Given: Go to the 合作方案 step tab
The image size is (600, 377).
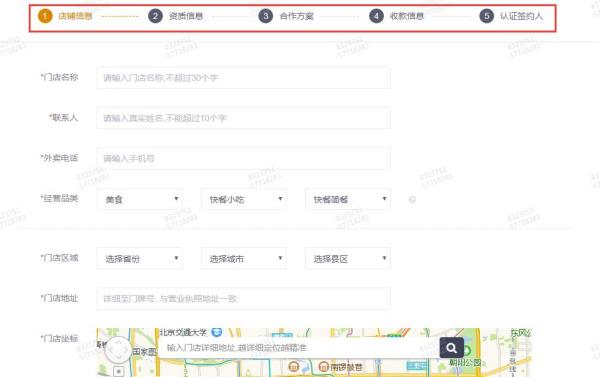Looking at the screenshot, I should 297,16.
